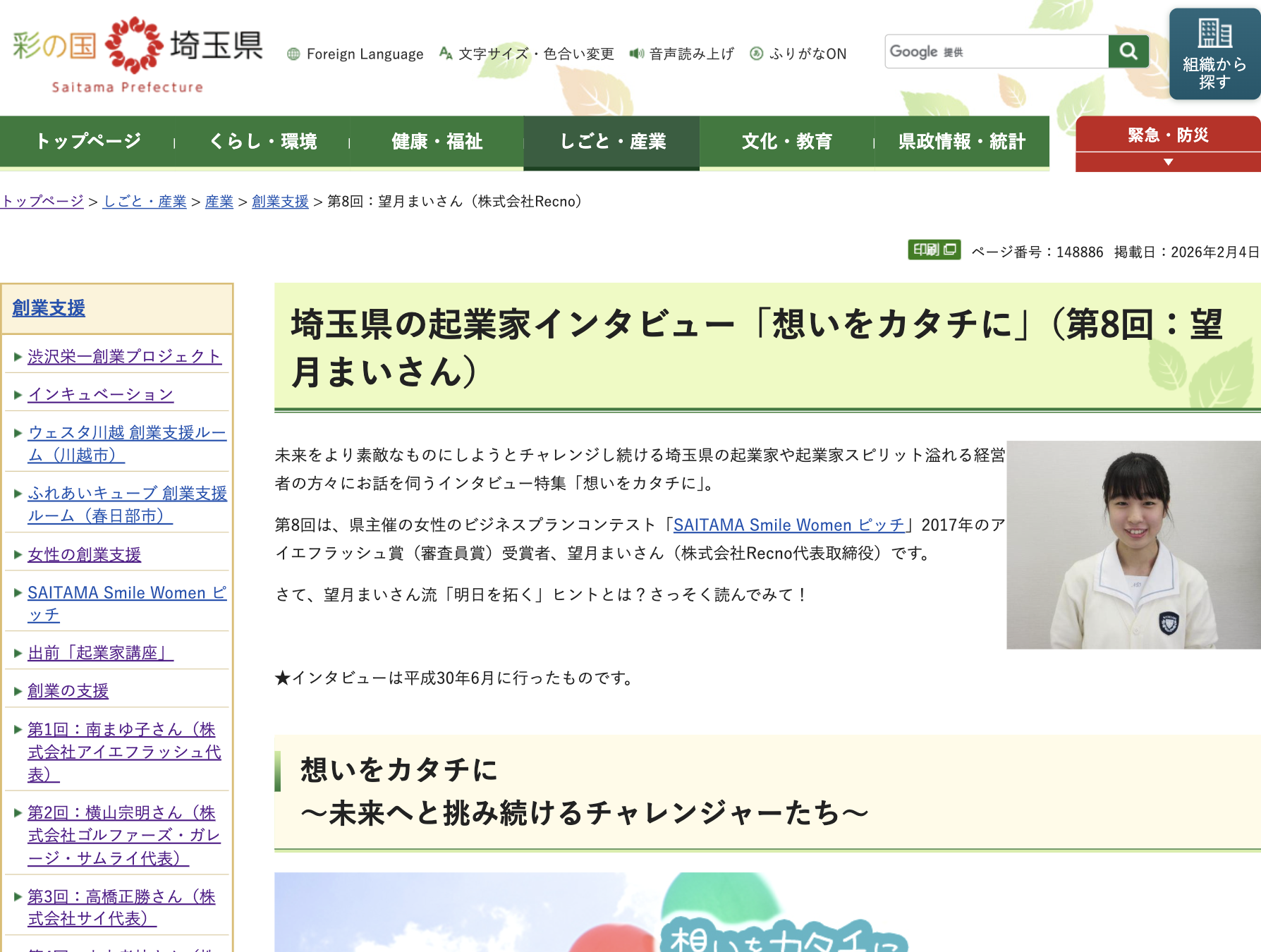Click SAITAMA Smile Women ピッチ link in the article
Image resolution: width=1261 pixels, height=952 pixels.
click(788, 525)
